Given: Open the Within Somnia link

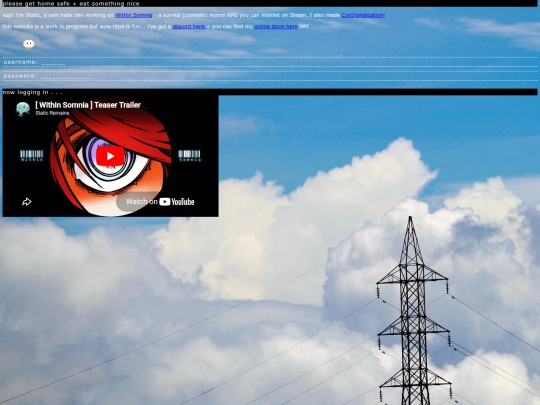Looking at the screenshot, I should pyautogui.click(x=133, y=15).
